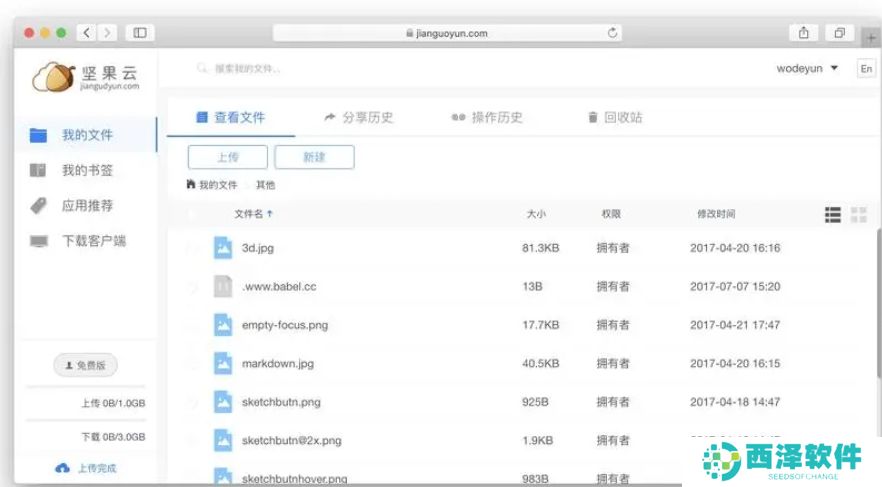Click the Safari share icon
The height and width of the screenshot is (487, 882).
804,33
